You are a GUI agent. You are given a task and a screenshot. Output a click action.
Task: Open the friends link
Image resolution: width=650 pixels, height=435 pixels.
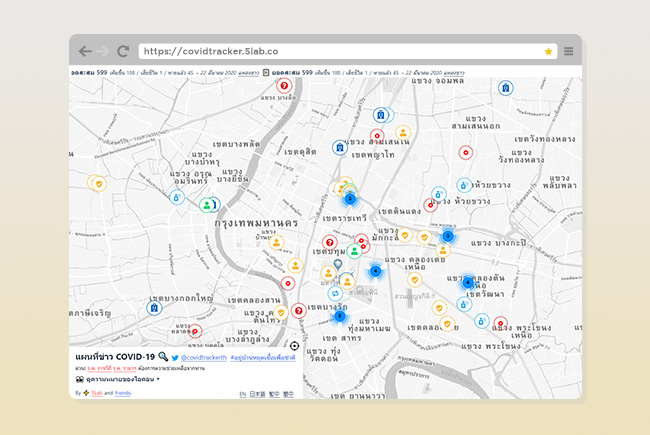[x=122, y=393]
